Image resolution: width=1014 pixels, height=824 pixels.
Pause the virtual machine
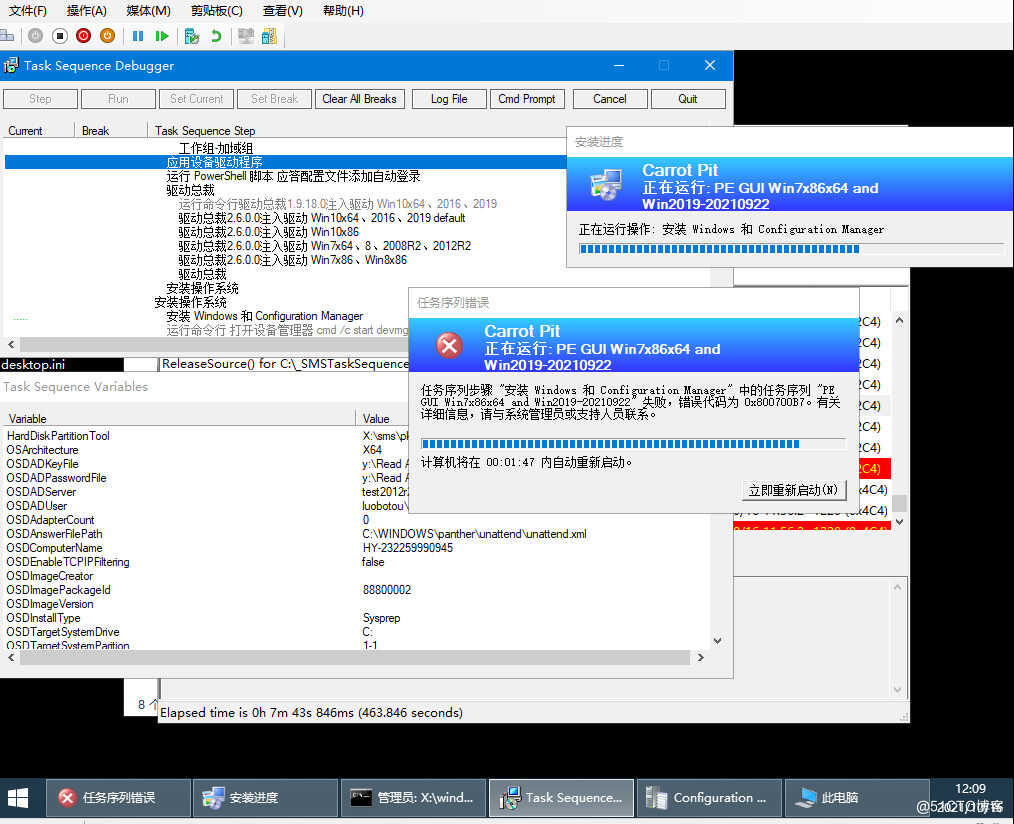(x=138, y=36)
